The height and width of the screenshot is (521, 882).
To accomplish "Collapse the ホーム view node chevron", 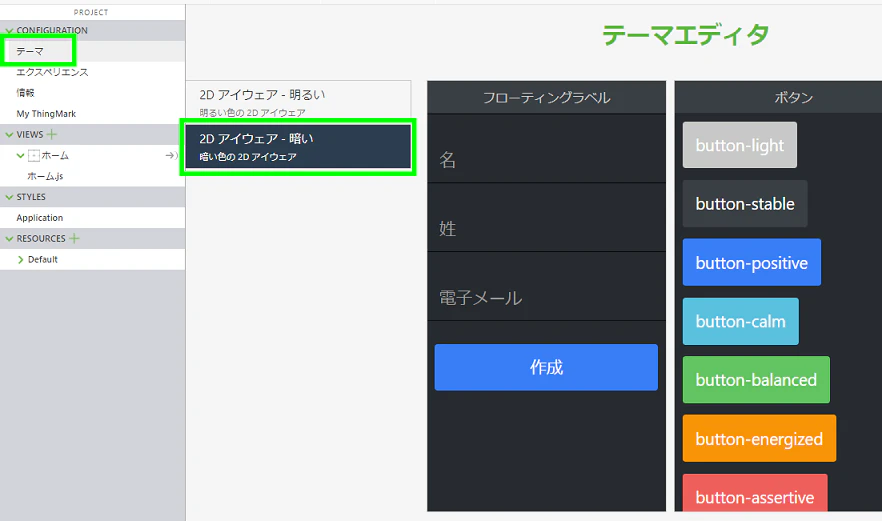I will coord(20,155).
